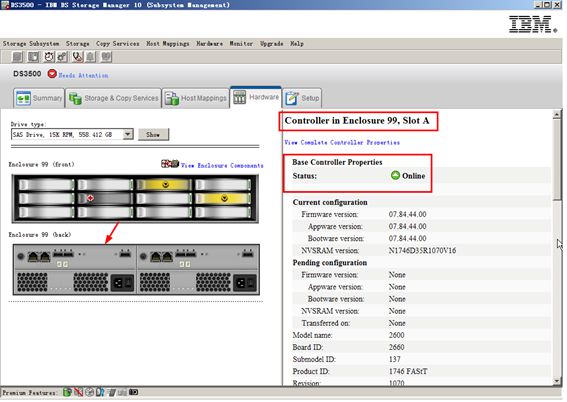Select the top-left drive in enclosure front
The width and height of the screenshot is (567, 402).
[x=46, y=185]
